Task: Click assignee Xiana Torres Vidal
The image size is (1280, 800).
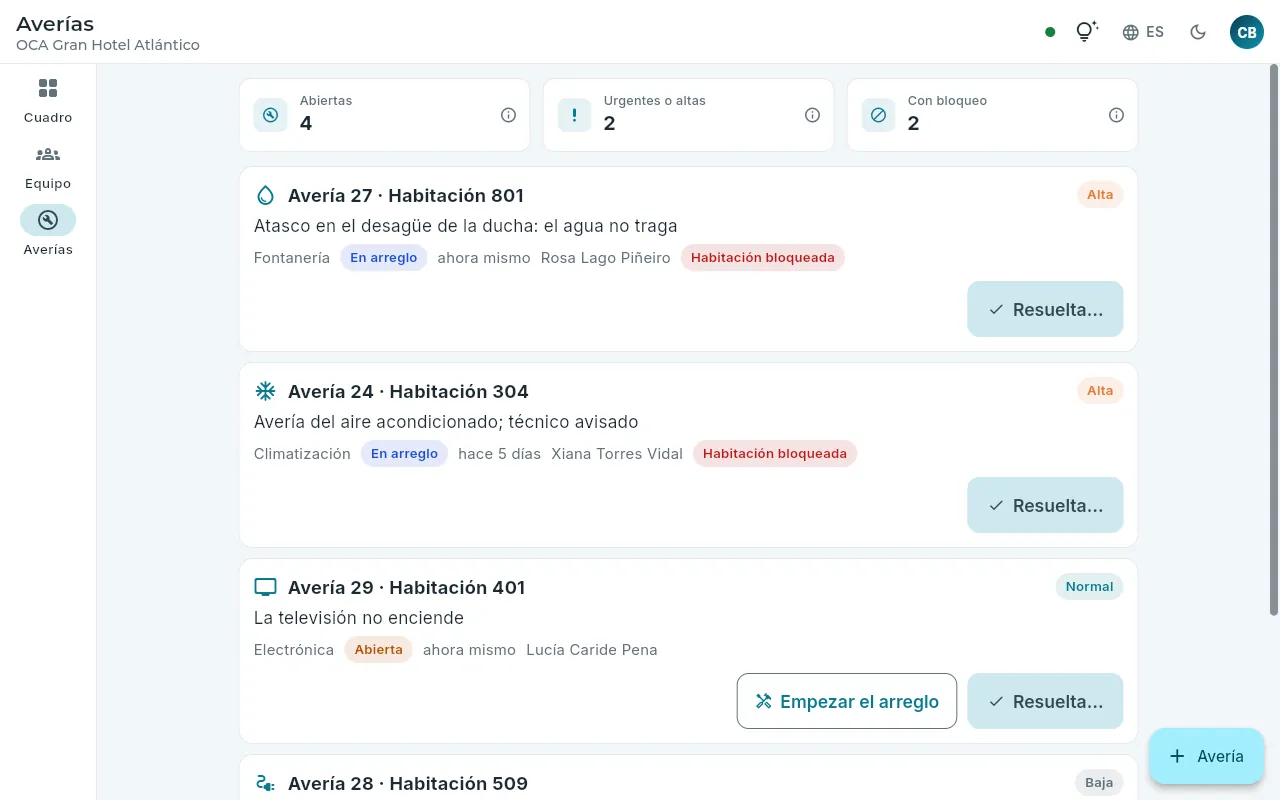Action: 617,454
